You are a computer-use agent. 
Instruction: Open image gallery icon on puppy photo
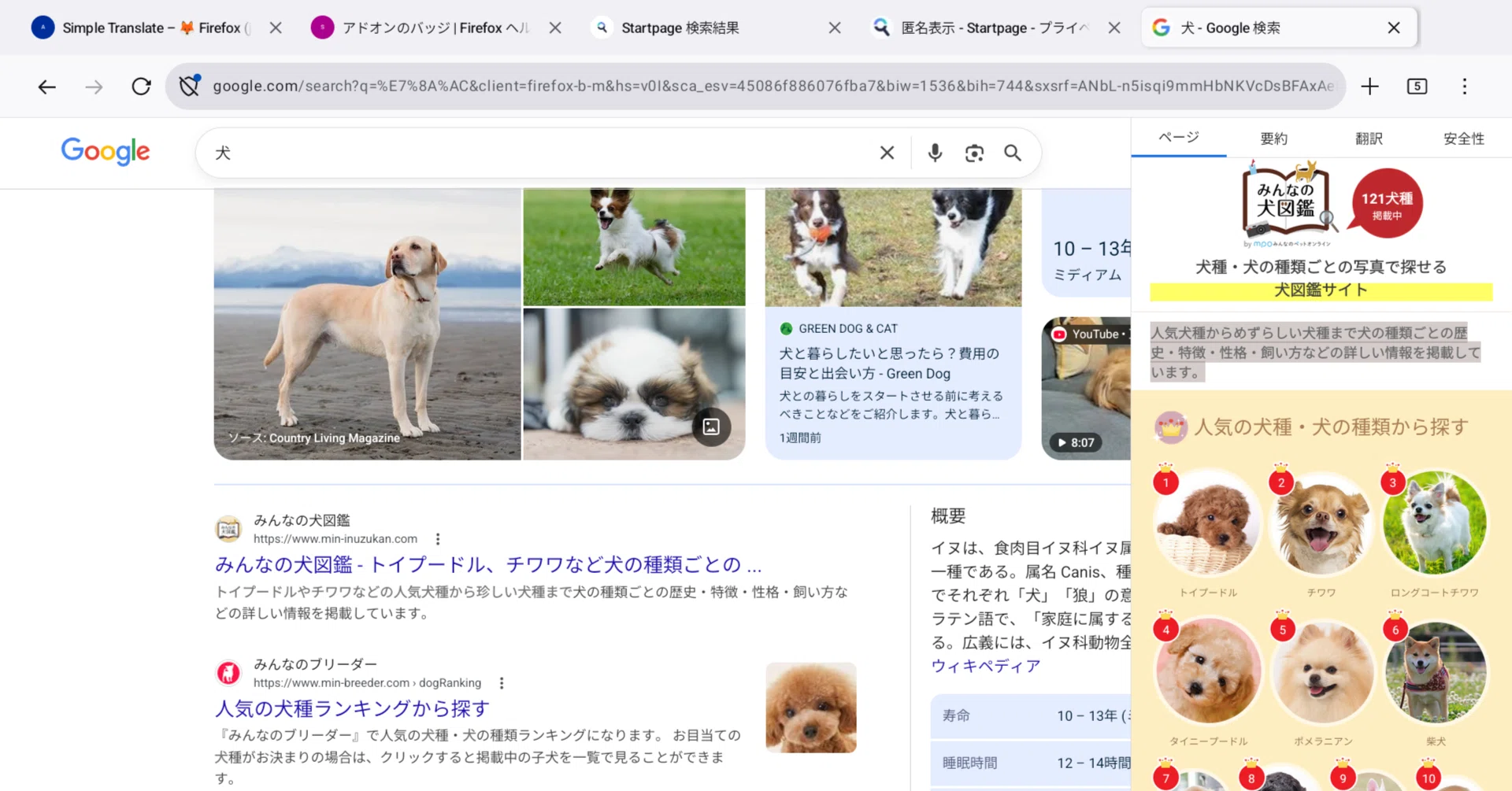[x=711, y=427]
